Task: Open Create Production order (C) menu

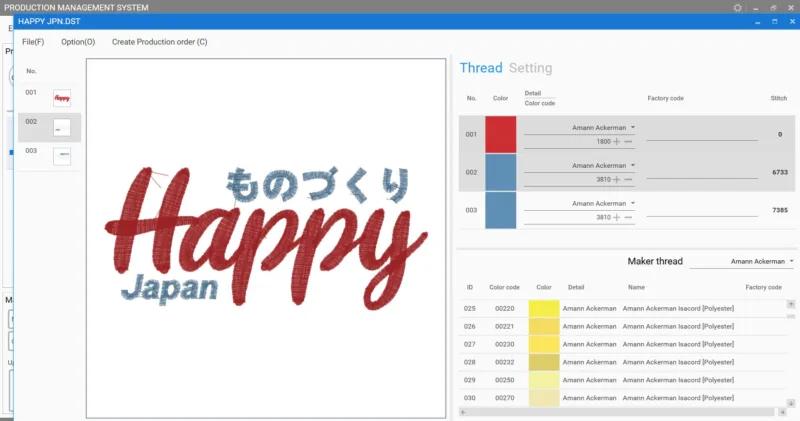Action: [160, 42]
